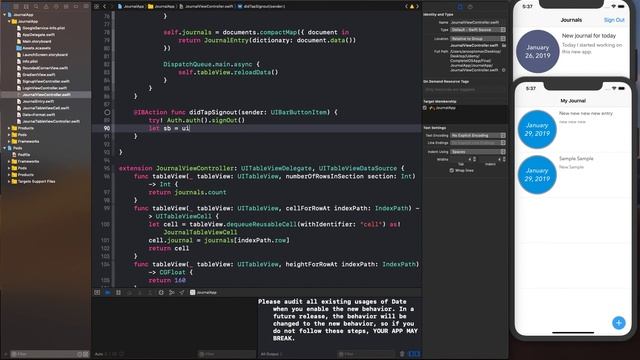The image size is (640, 360).
Task: Open the All Output console dropdown
Action: [272, 354]
